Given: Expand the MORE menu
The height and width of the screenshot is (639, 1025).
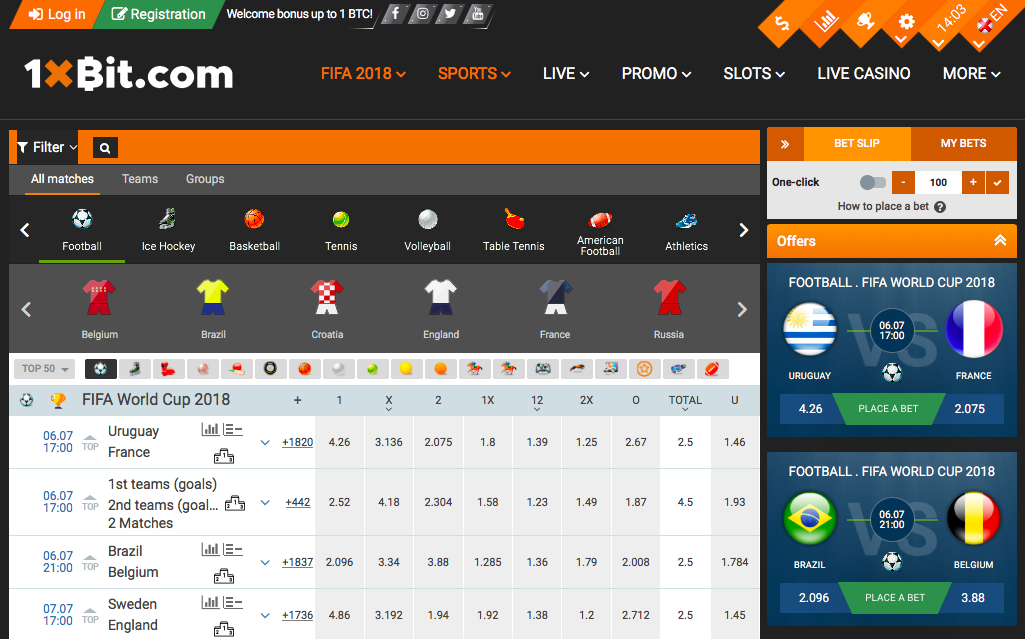Looking at the screenshot, I should [x=971, y=74].
